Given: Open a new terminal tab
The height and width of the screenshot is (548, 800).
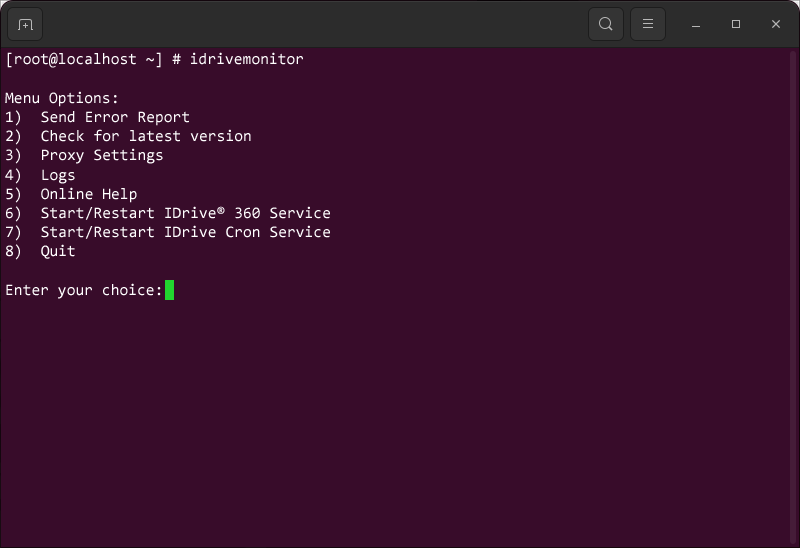Looking at the screenshot, I should pyautogui.click(x=25, y=24).
